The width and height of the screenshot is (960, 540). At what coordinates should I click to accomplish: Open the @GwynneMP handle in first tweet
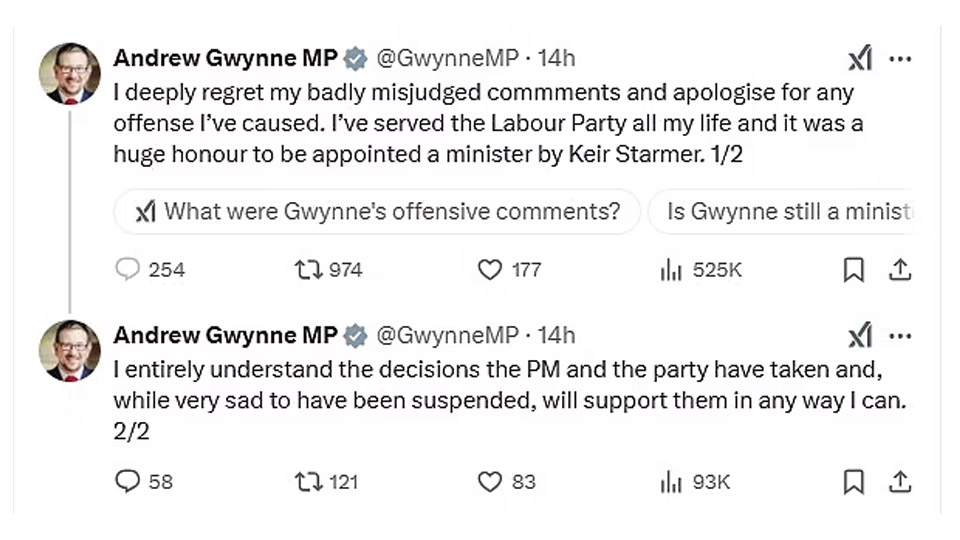click(446, 58)
